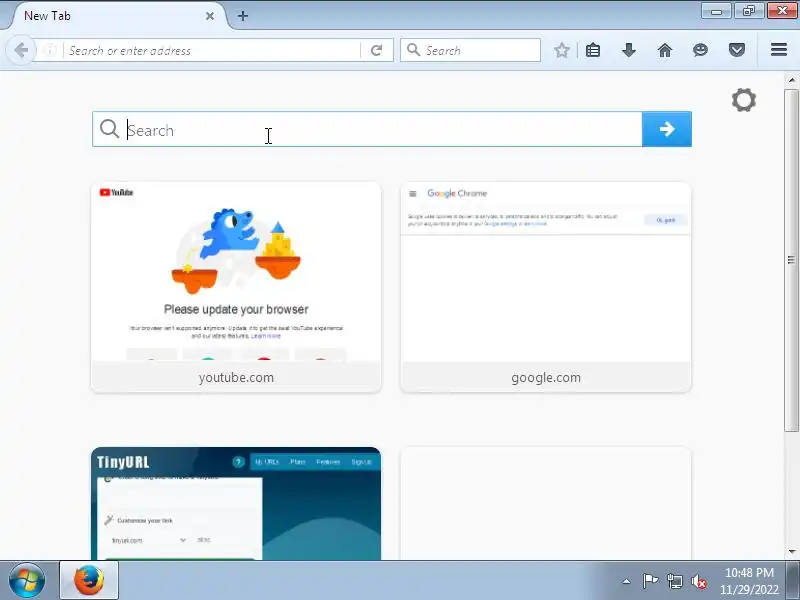Show hidden system tray icons
The image size is (800, 600).
pyautogui.click(x=626, y=581)
